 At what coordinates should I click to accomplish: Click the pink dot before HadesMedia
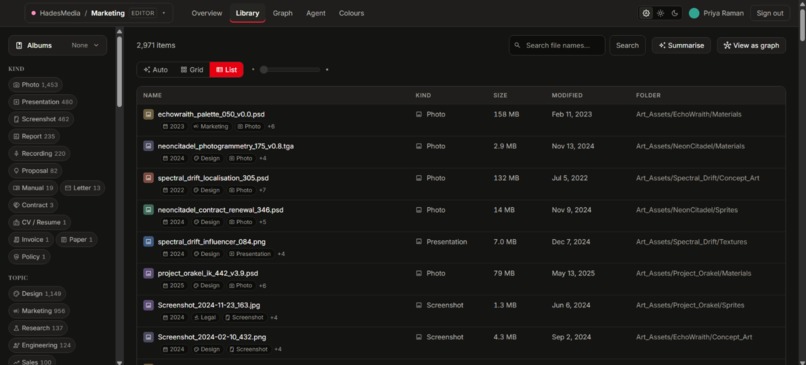[33, 13]
